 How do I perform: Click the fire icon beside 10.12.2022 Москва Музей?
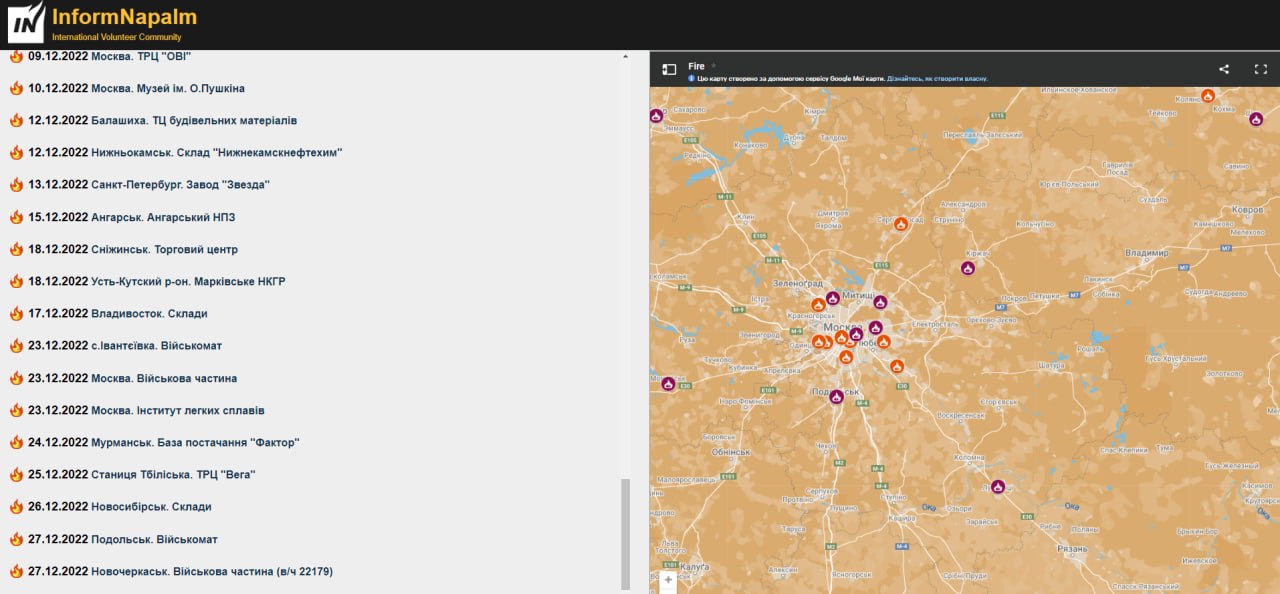[16, 88]
